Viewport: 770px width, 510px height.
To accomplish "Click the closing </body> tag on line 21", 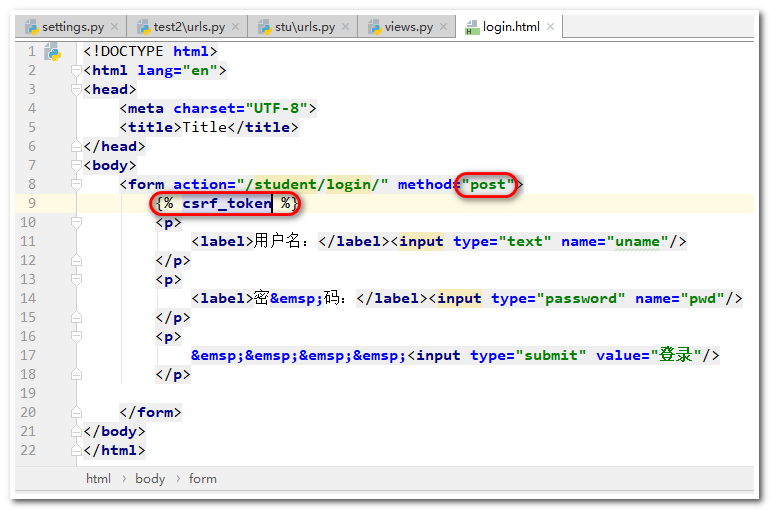I will (114, 431).
